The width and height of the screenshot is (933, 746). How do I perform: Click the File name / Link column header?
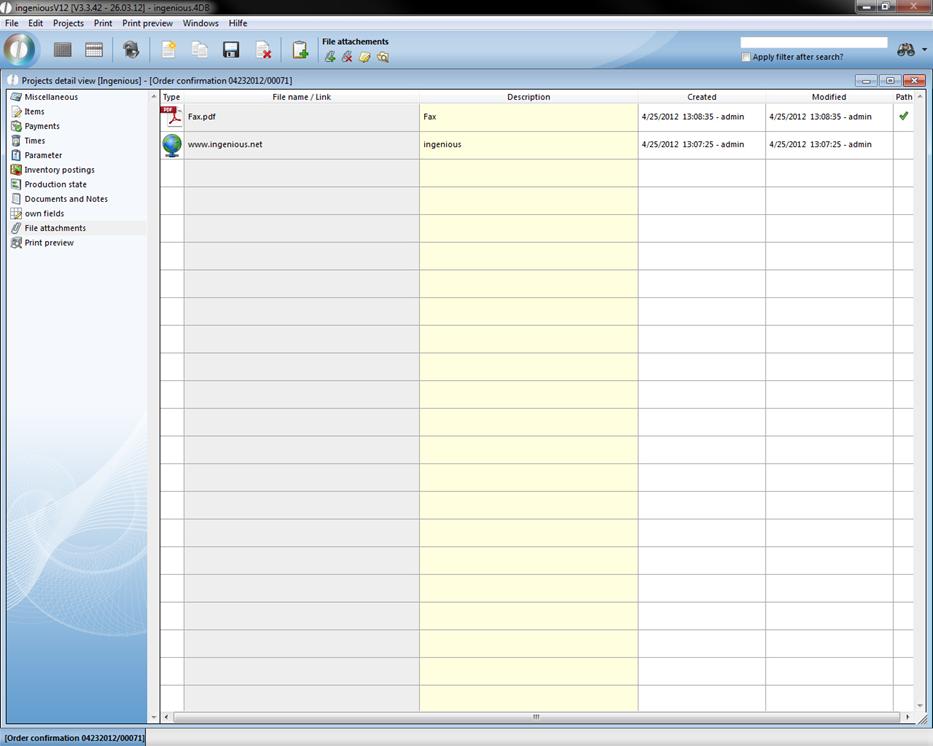click(301, 97)
